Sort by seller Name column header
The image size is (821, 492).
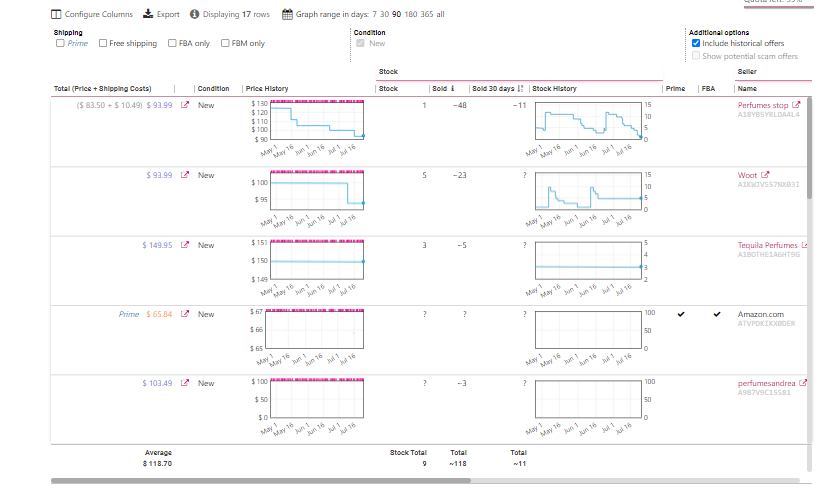pyautogui.click(x=747, y=88)
